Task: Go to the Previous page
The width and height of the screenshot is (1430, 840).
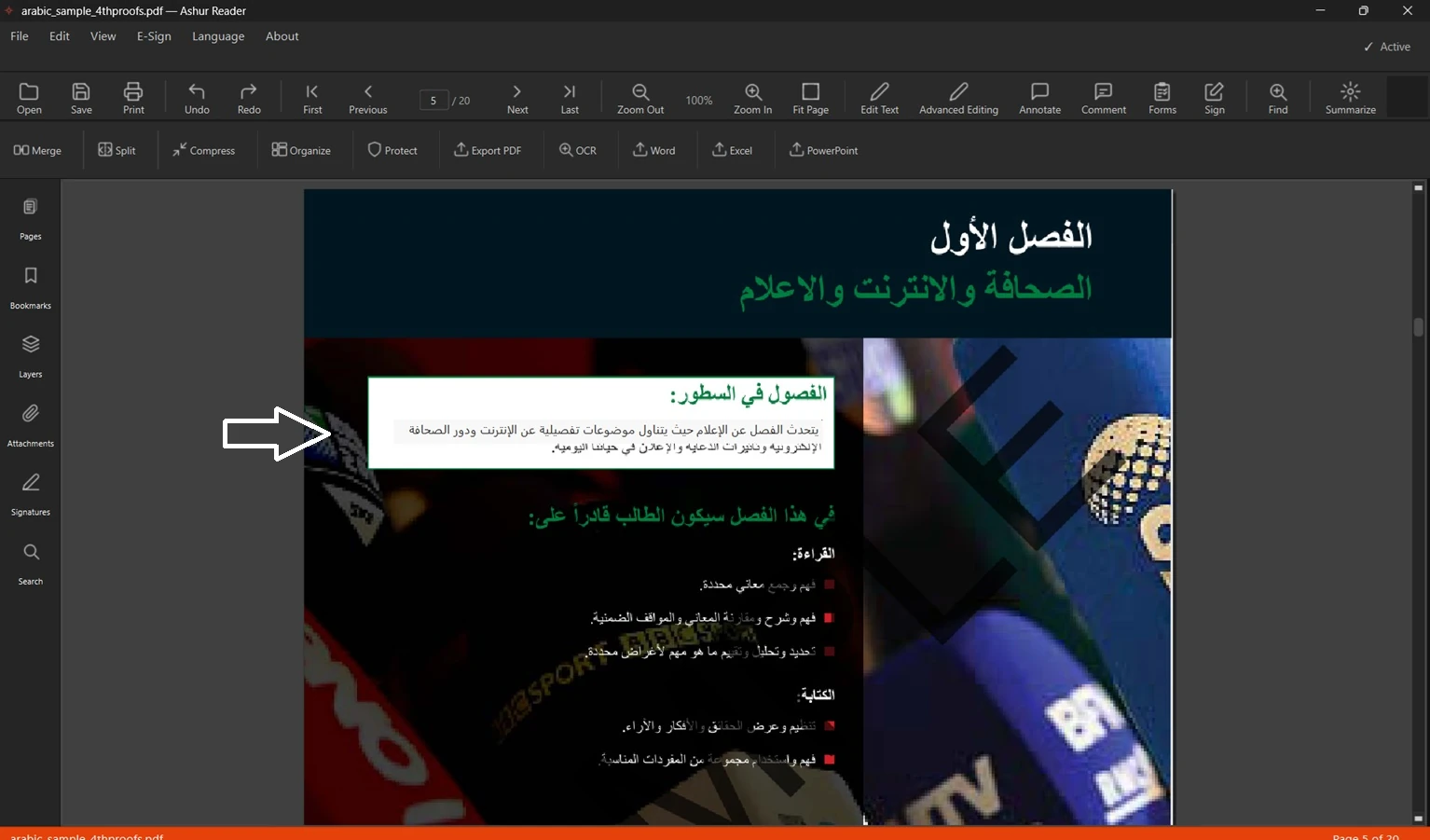Action: point(368,98)
